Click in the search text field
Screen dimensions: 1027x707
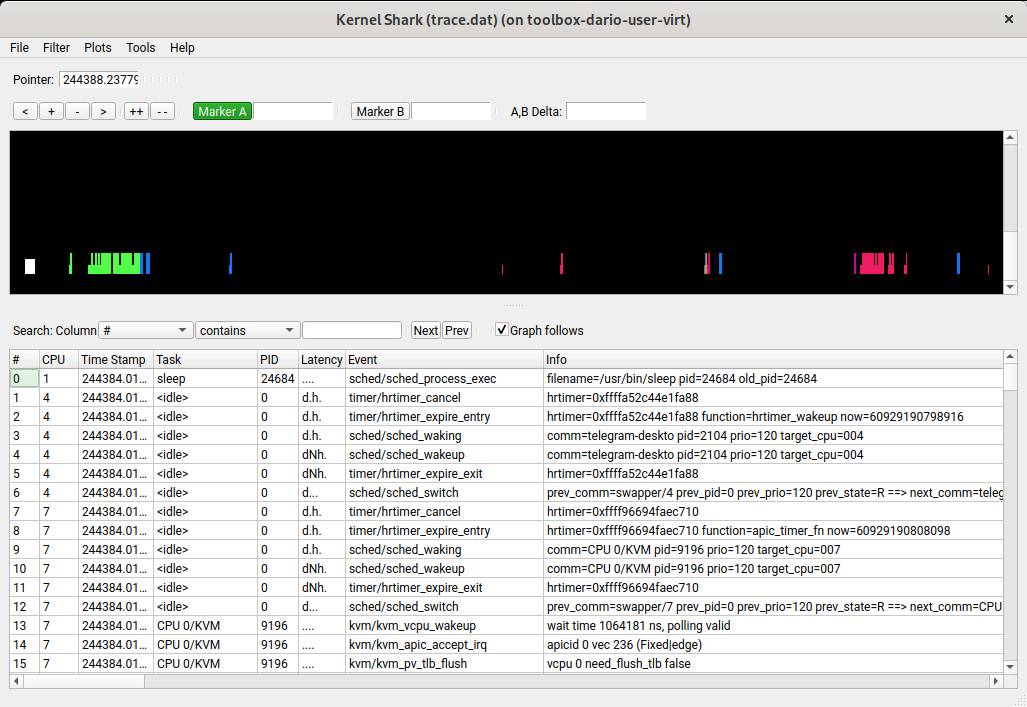[351, 330]
